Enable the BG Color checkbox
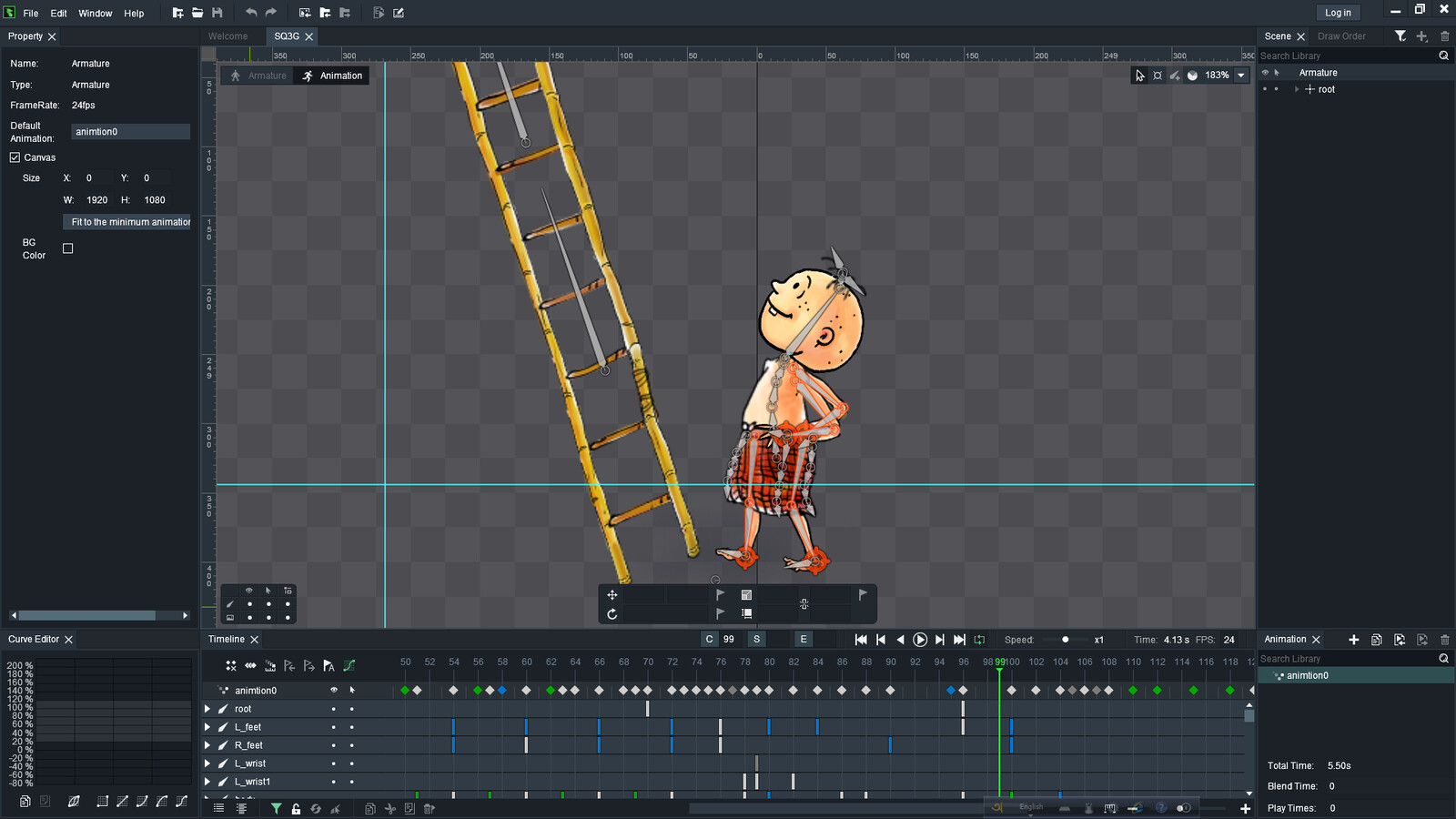 coord(67,248)
